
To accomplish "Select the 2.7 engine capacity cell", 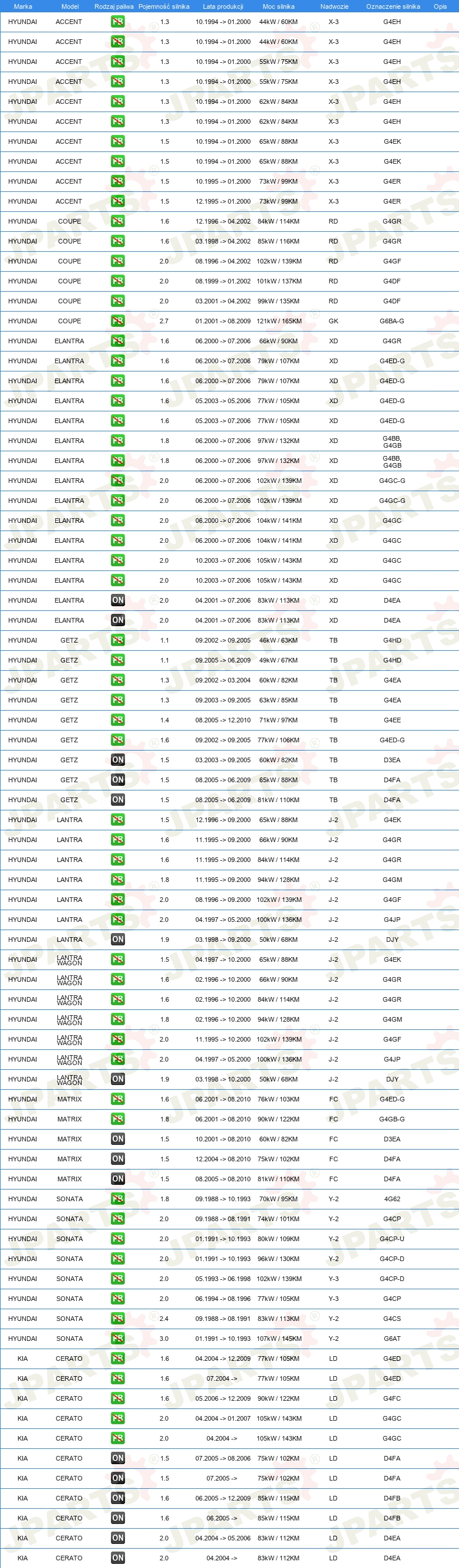I will point(164,321).
